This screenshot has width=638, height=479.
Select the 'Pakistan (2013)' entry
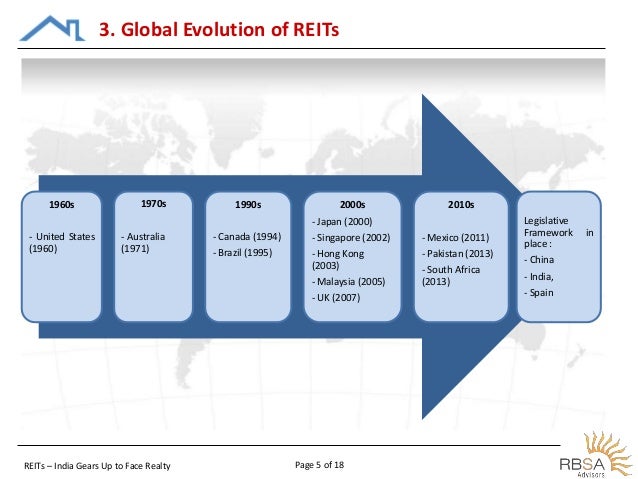click(x=457, y=254)
